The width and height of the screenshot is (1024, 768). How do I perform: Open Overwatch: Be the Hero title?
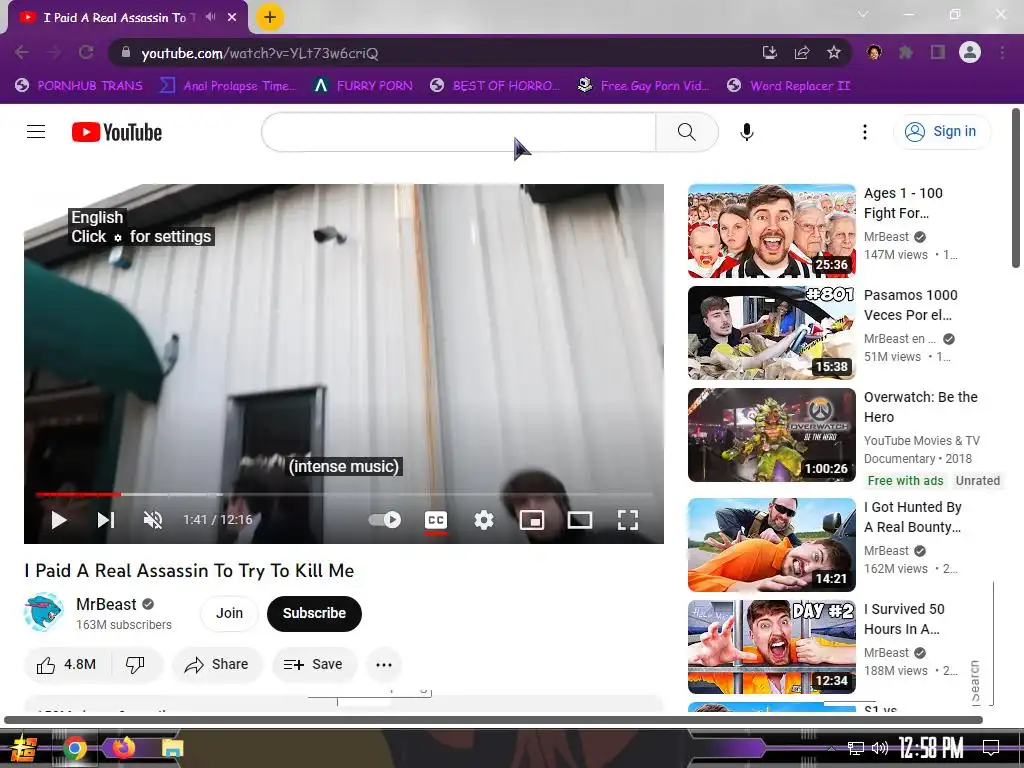[x=921, y=407]
